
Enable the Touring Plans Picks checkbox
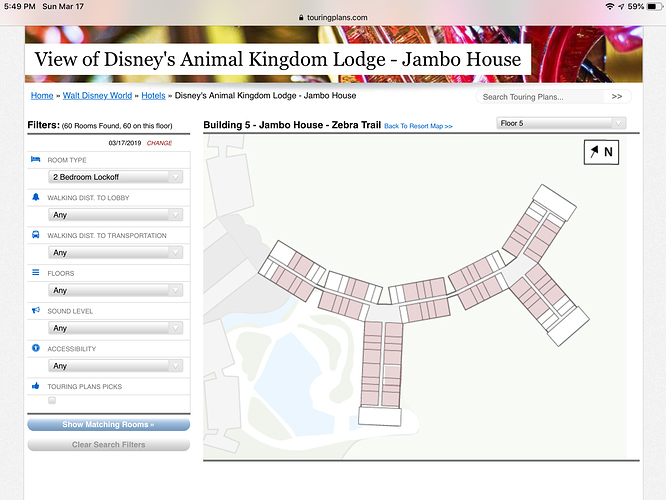pos(52,400)
